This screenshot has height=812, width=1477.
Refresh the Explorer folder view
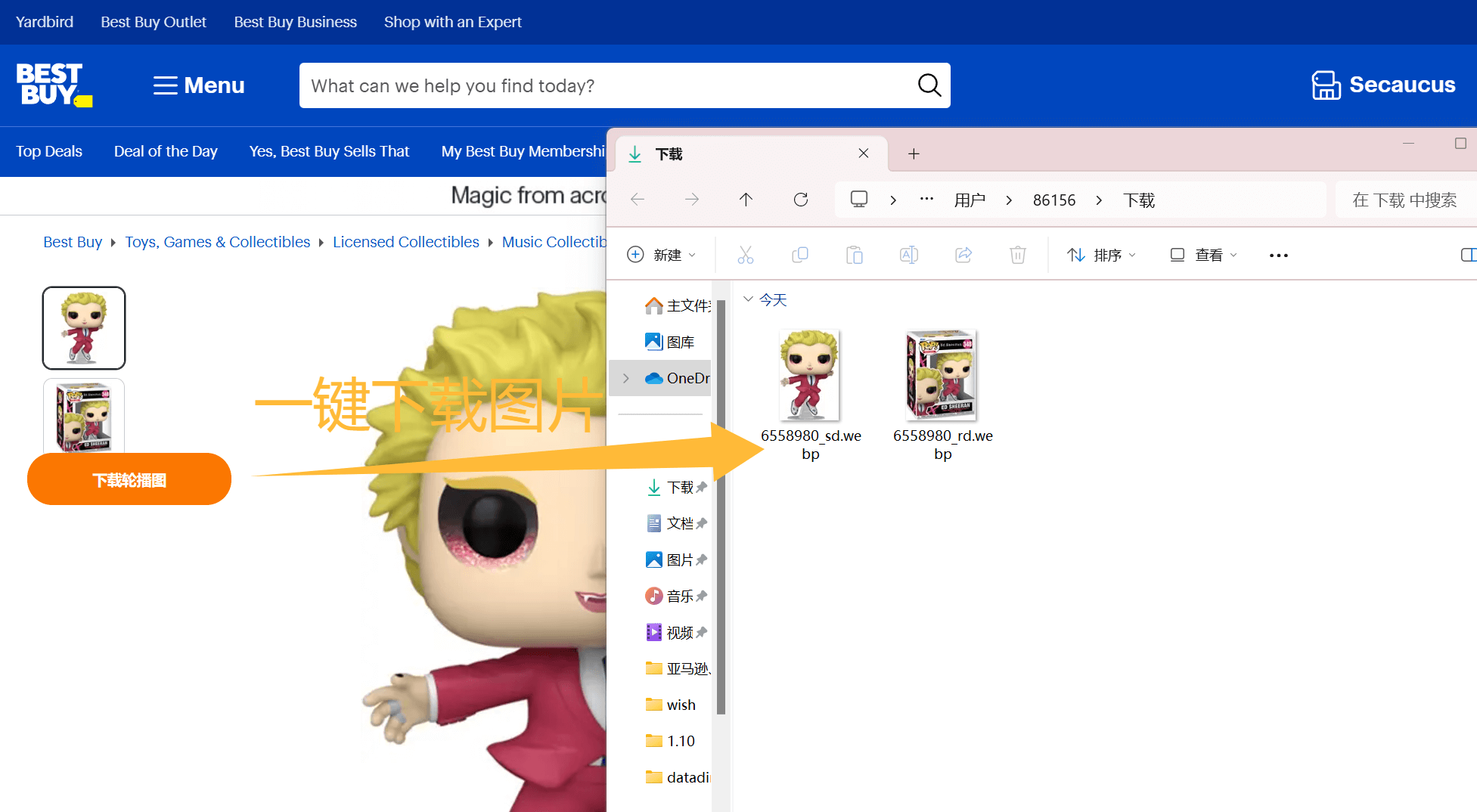click(801, 200)
